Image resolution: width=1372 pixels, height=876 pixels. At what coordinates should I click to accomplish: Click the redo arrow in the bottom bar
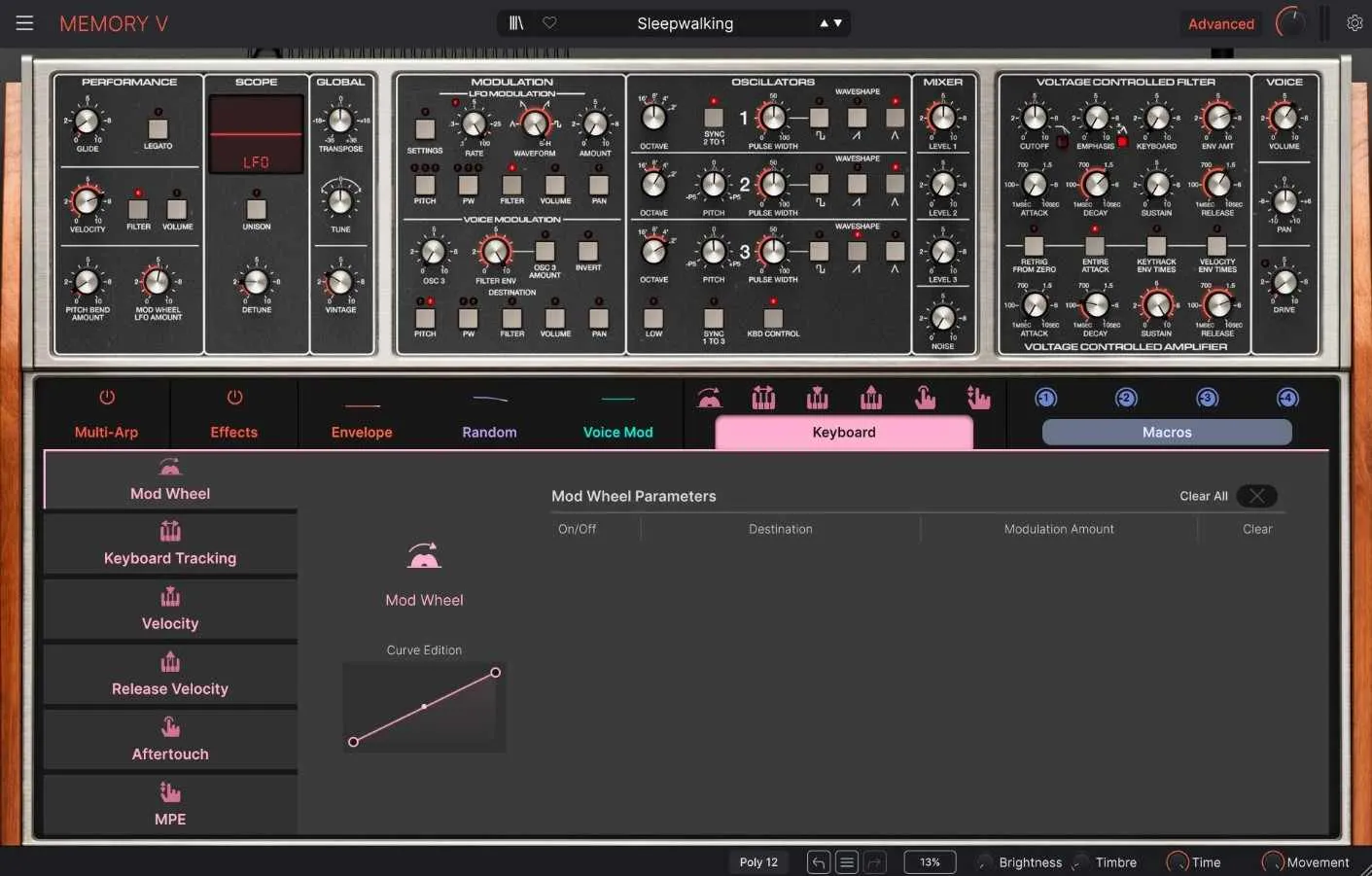click(875, 862)
